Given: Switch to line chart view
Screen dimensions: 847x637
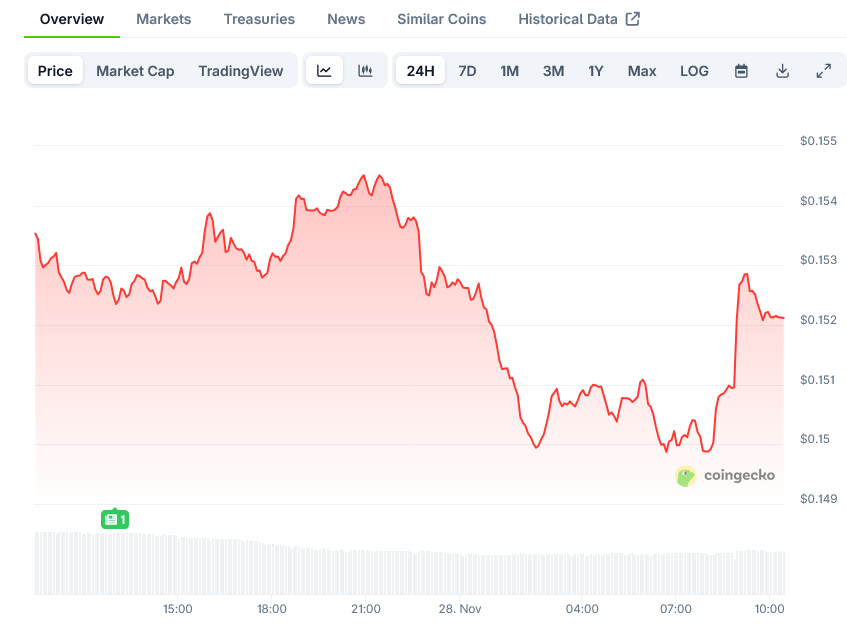Looking at the screenshot, I should tap(324, 71).
